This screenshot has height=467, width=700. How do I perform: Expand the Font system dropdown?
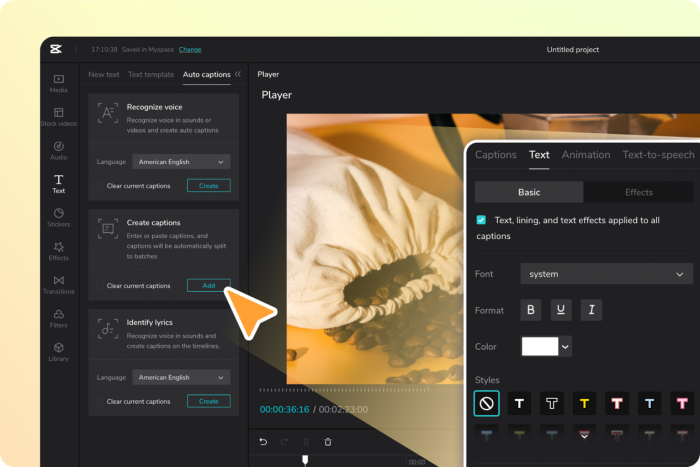(x=606, y=274)
